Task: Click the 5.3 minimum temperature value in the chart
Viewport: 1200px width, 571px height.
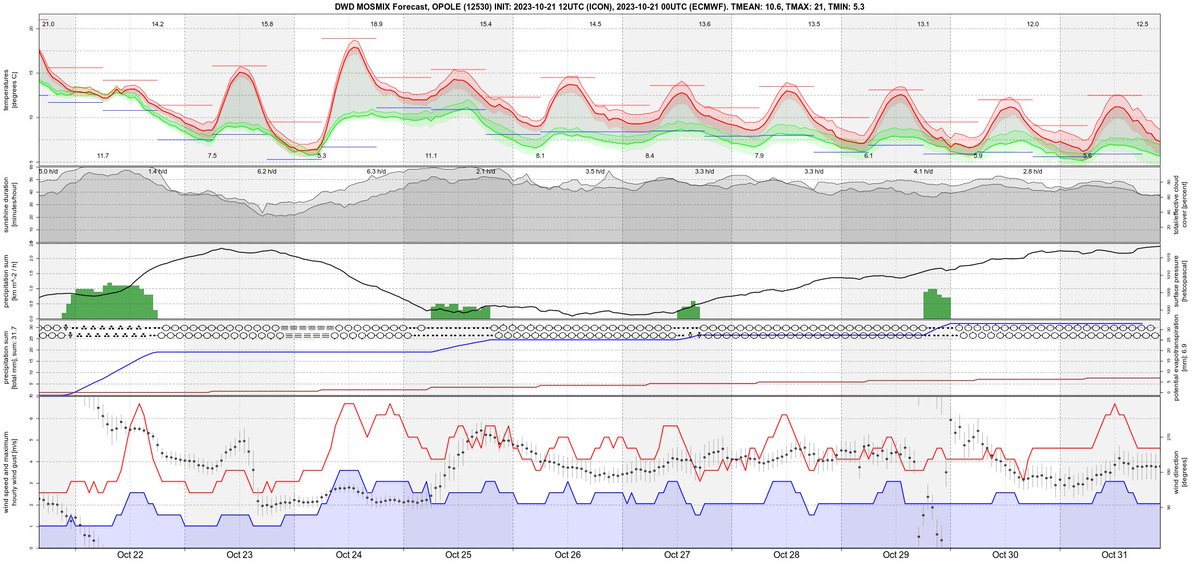Action: tap(321, 156)
